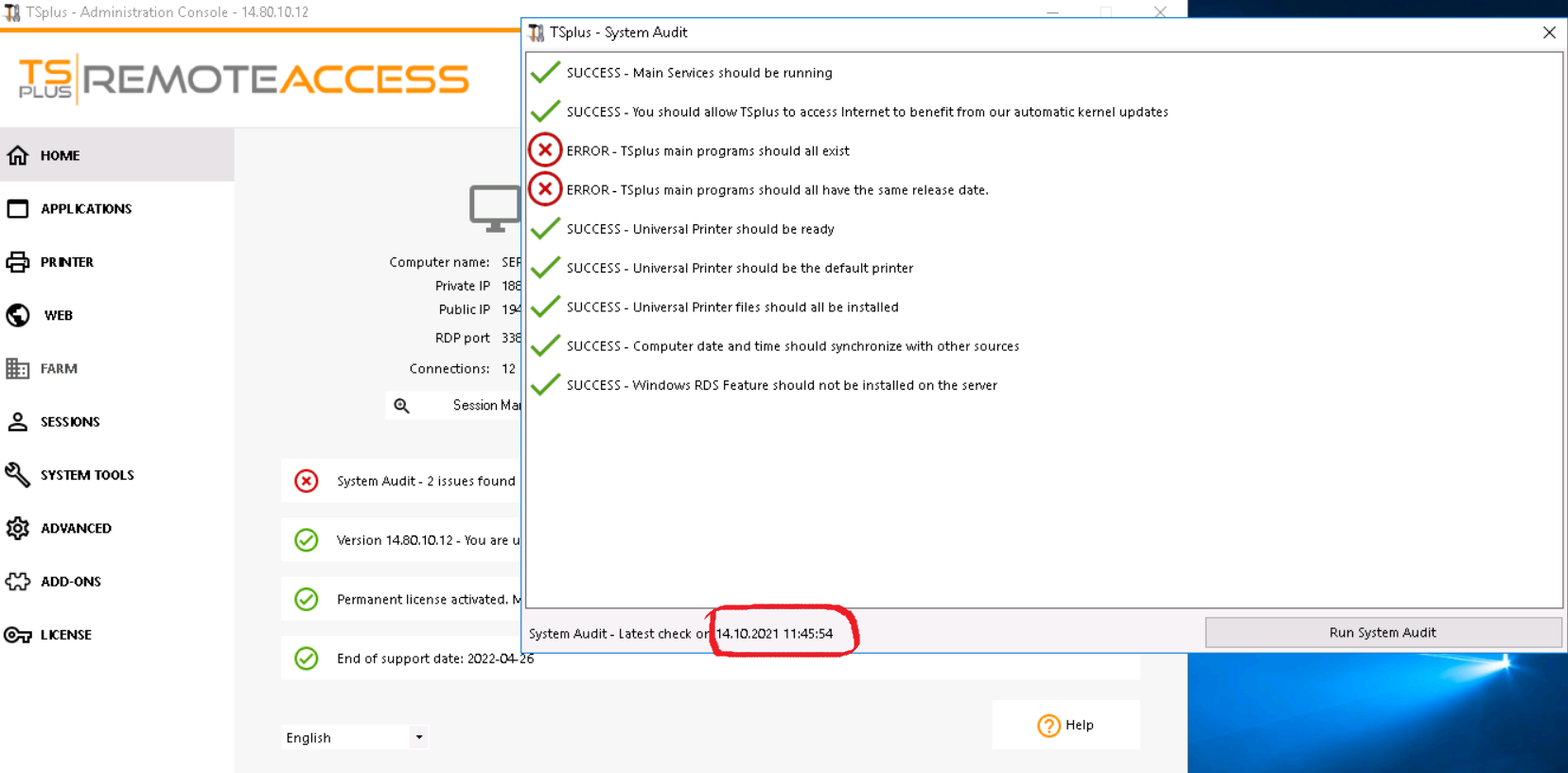Click the Home house icon in sidebar

(18, 155)
